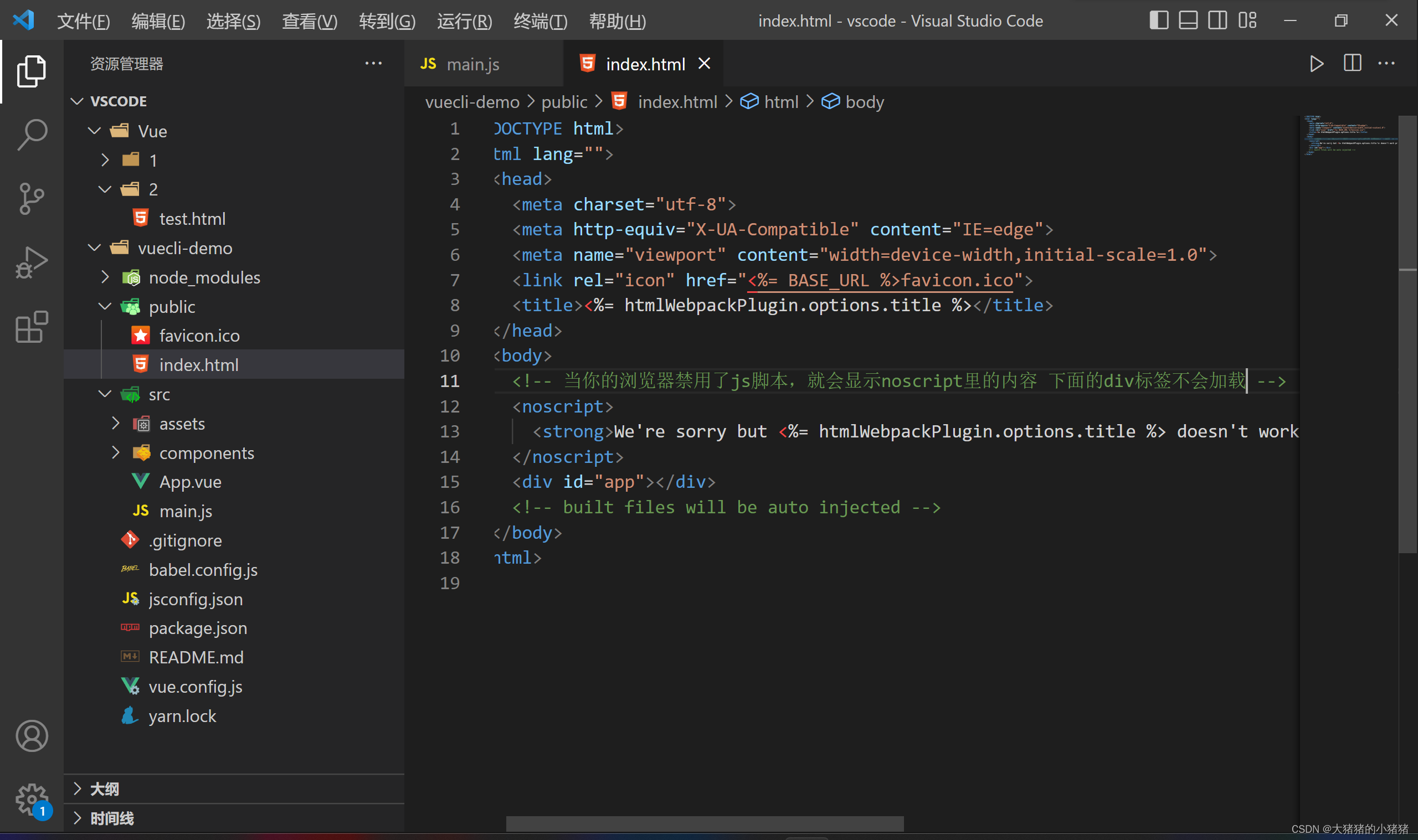Open the Explorer view in activity bar
Image resolution: width=1418 pixels, height=840 pixels.
click(x=32, y=71)
